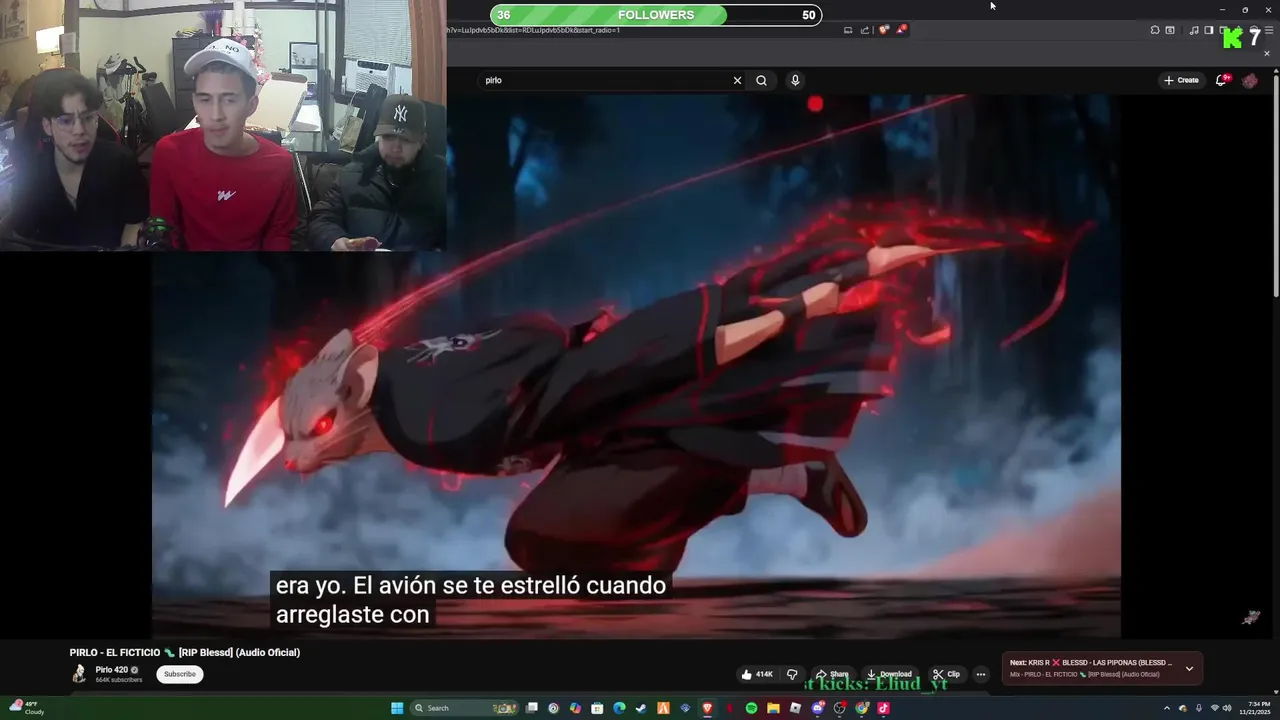Open OBS Studio from the taskbar
Viewport: 1280px width, 720px height.
[x=839, y=708]
